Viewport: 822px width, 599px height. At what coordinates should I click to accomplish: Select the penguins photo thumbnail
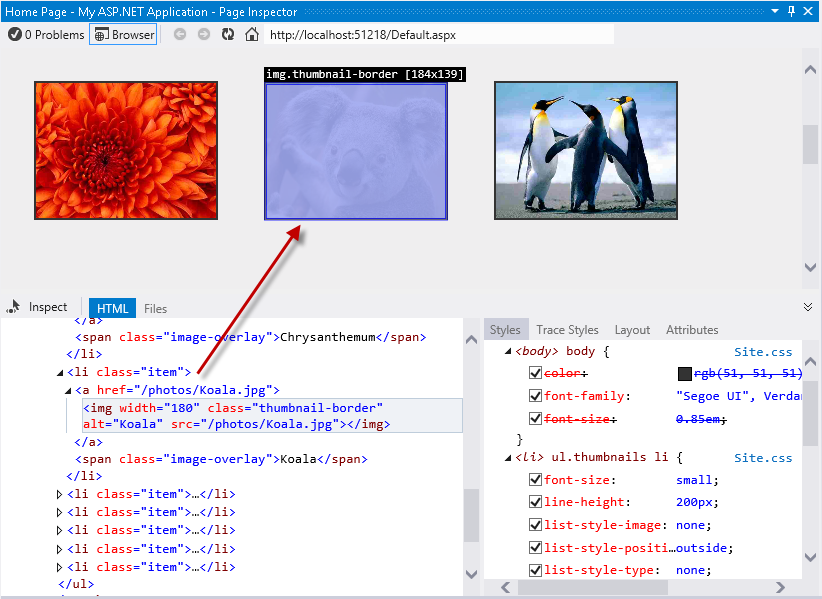585,150
